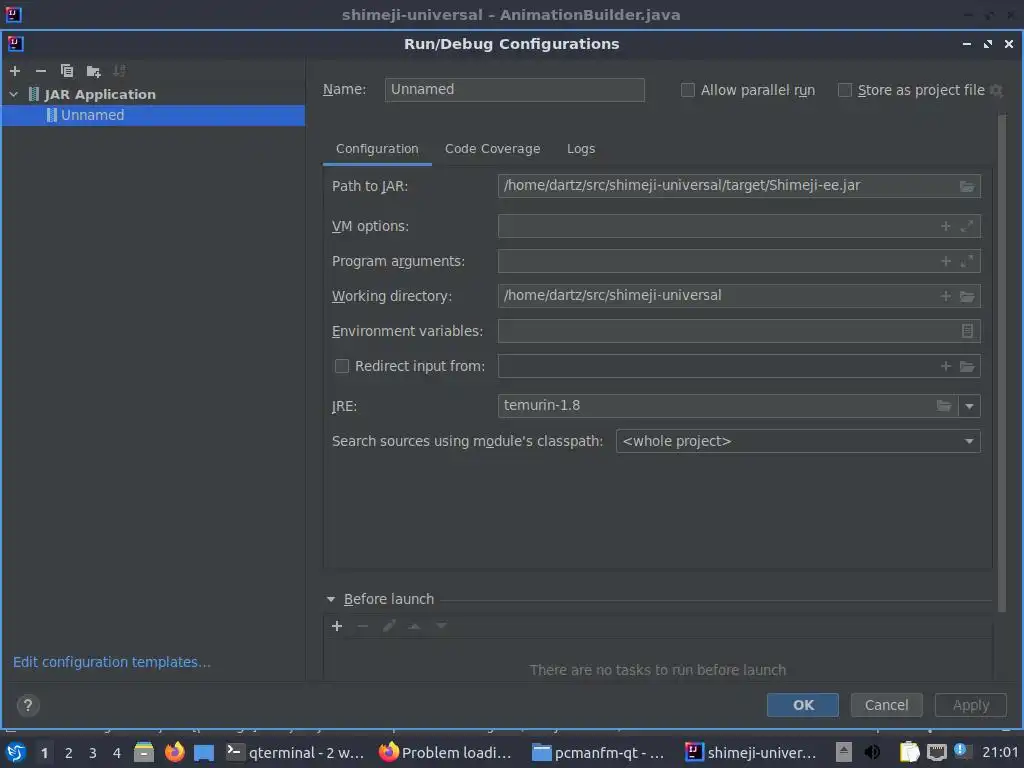This screenshot has height=768, width=1024.
Task: Enable Allow parallel run
Action: [x=688, y=90]
